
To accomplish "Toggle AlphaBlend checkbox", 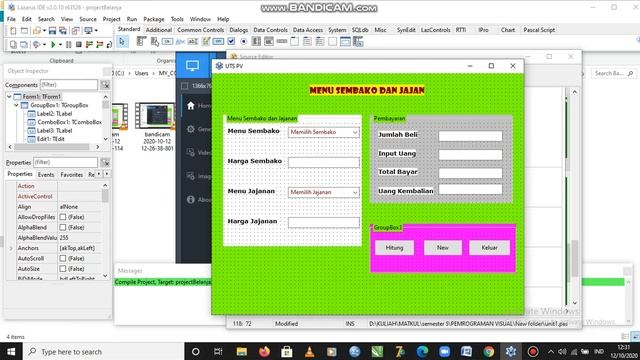I will pos(63,227).
